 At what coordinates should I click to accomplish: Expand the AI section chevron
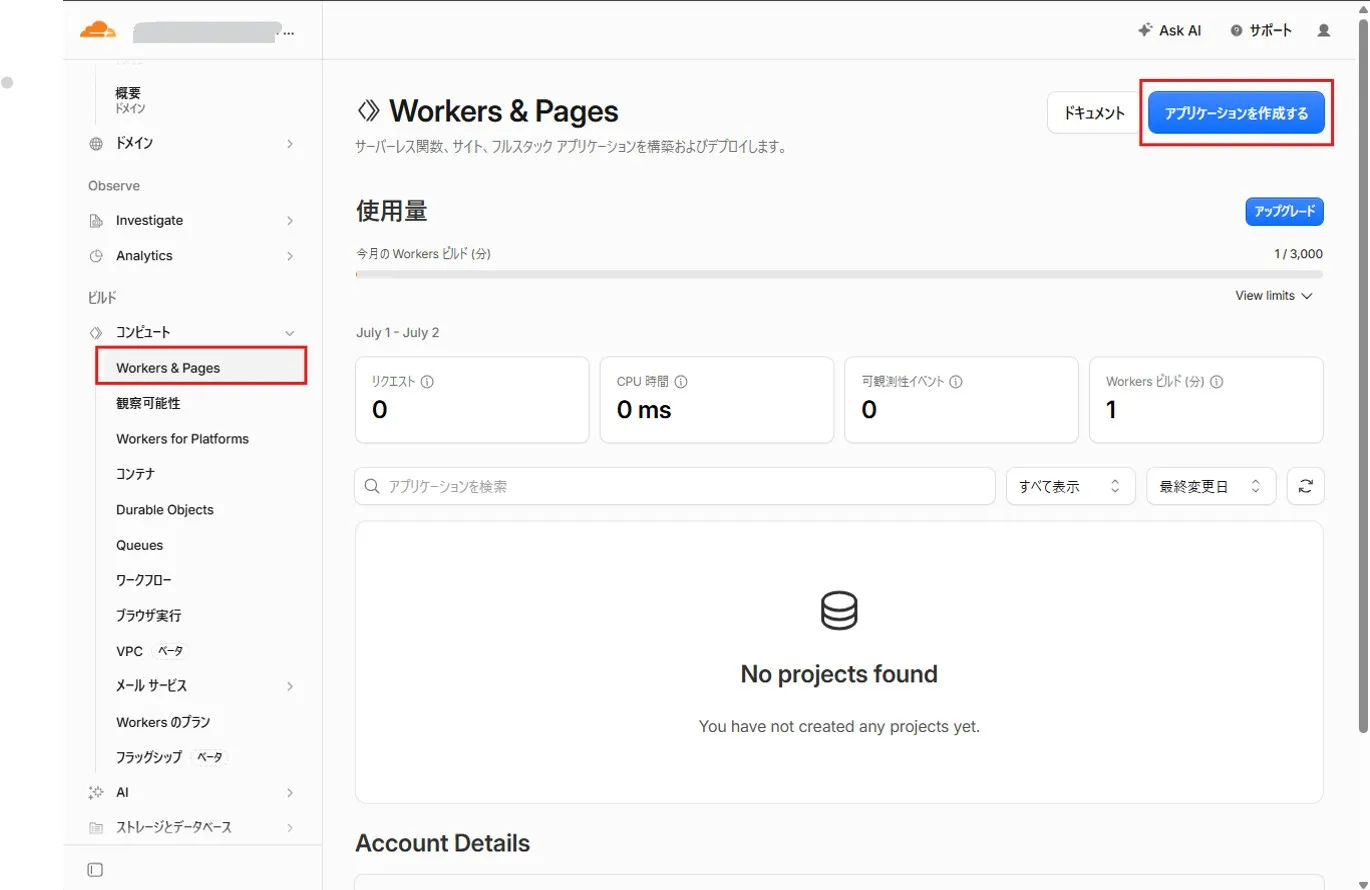tap(290, 792)
